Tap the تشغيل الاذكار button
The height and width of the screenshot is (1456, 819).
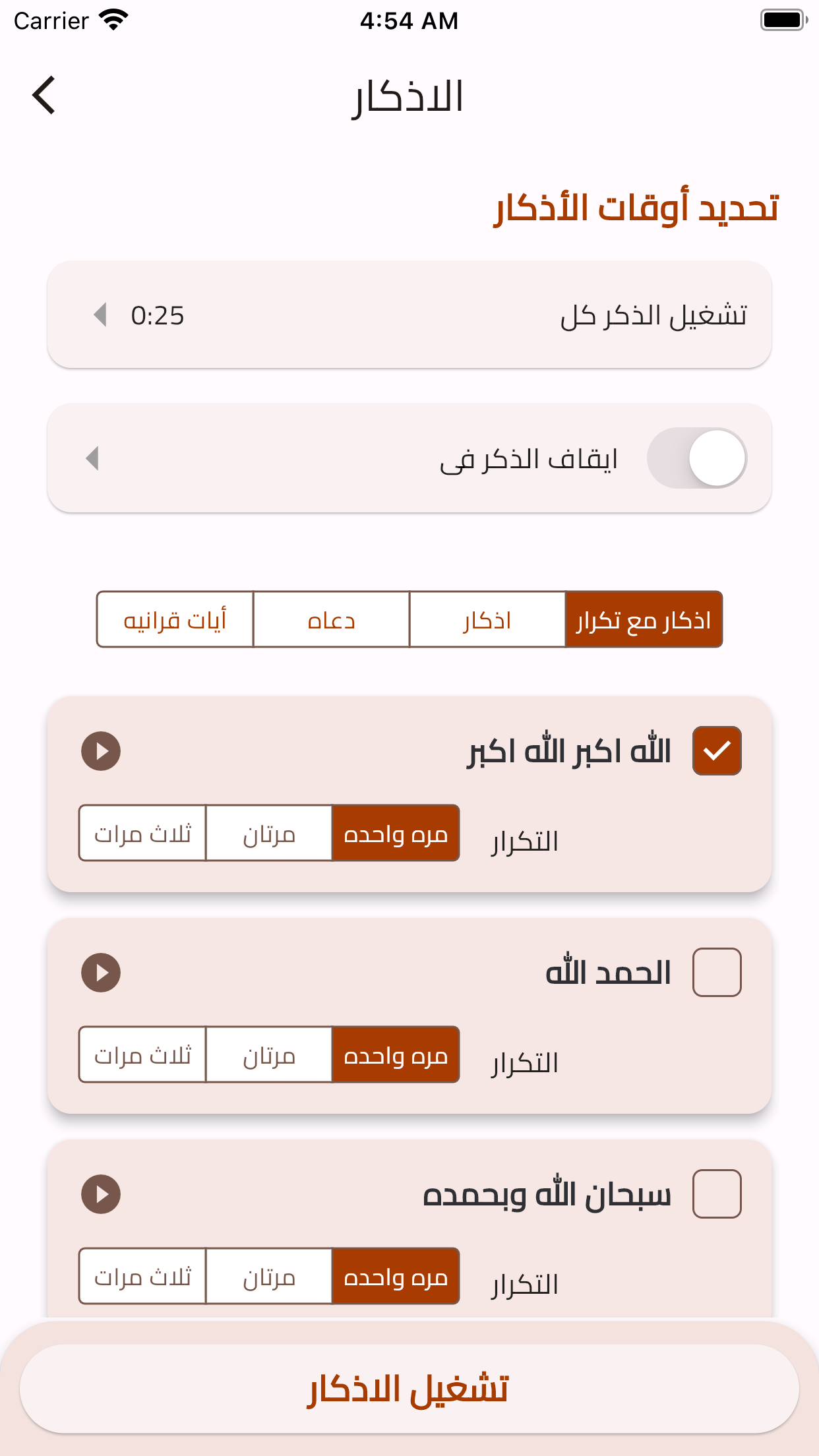pyautogui.click(x=409, y=1389)
